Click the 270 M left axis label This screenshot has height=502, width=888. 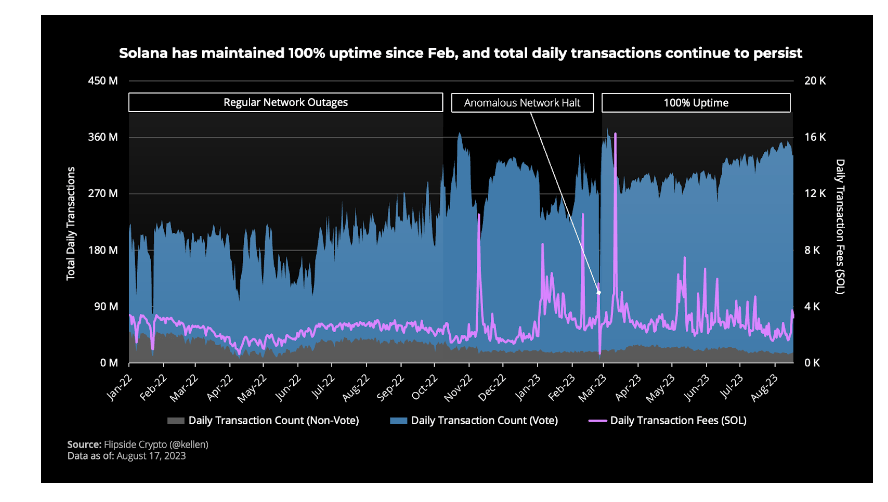(x=103, y=193)
